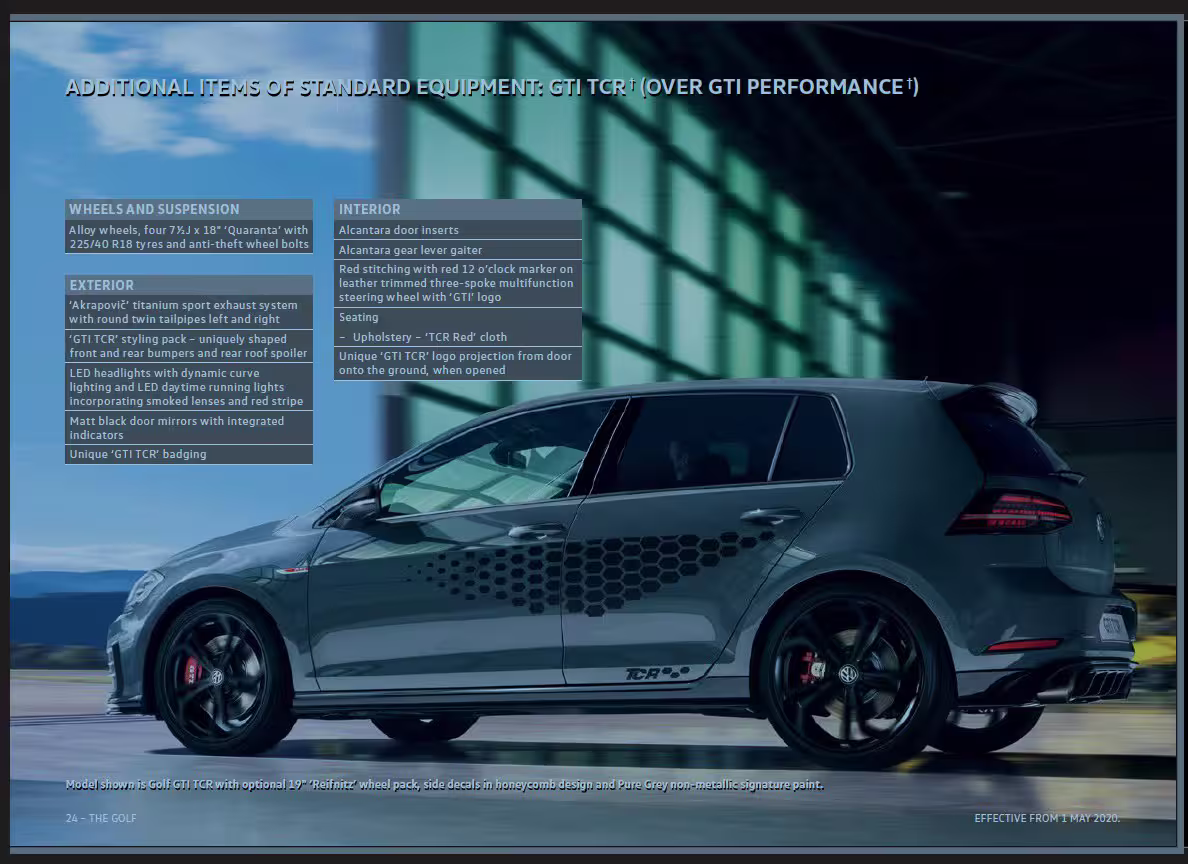Click the 'Akrapovič titanium sport exhaust system' row
Image resolution: width=1188 pixels, height=864 pixels.
tap(189, 312)
